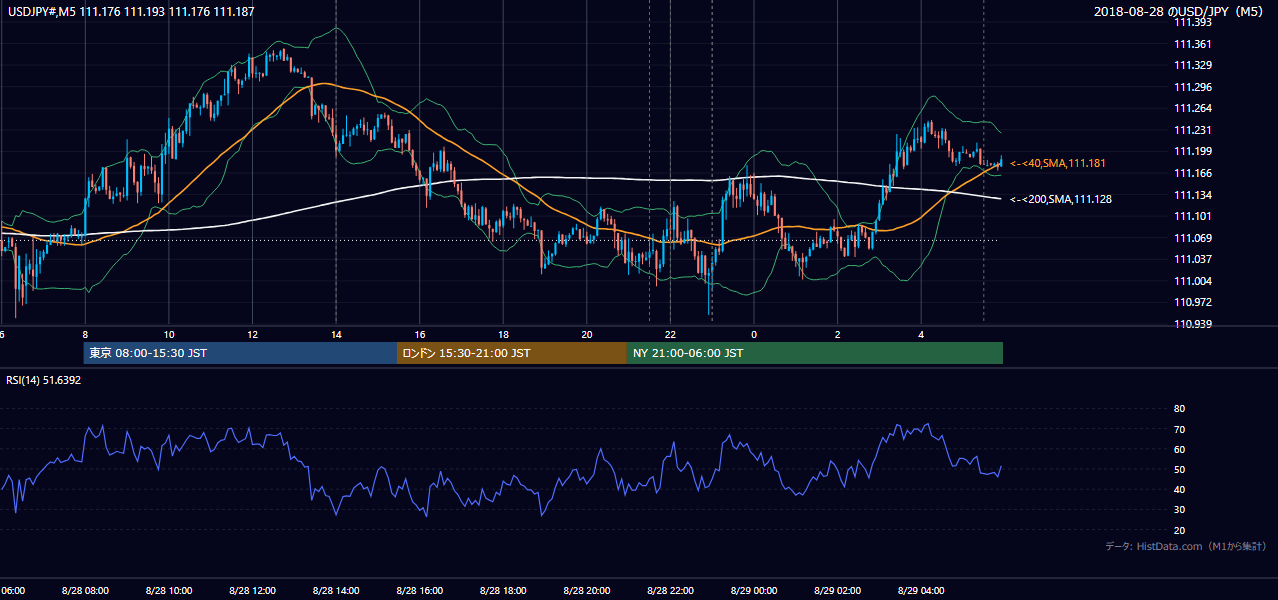Click the 8/28 18:00 time label
1278x600 pixels.
tap(503, 591)
